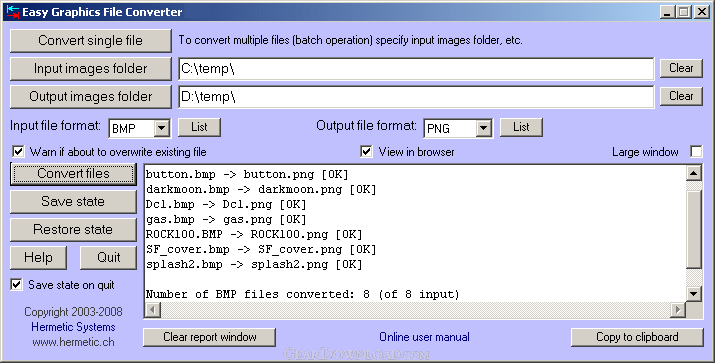The width and height of the screenshot is (715, 363).
Task: Click www.hermetic.ch text
Action: click(x=73, y=342)
